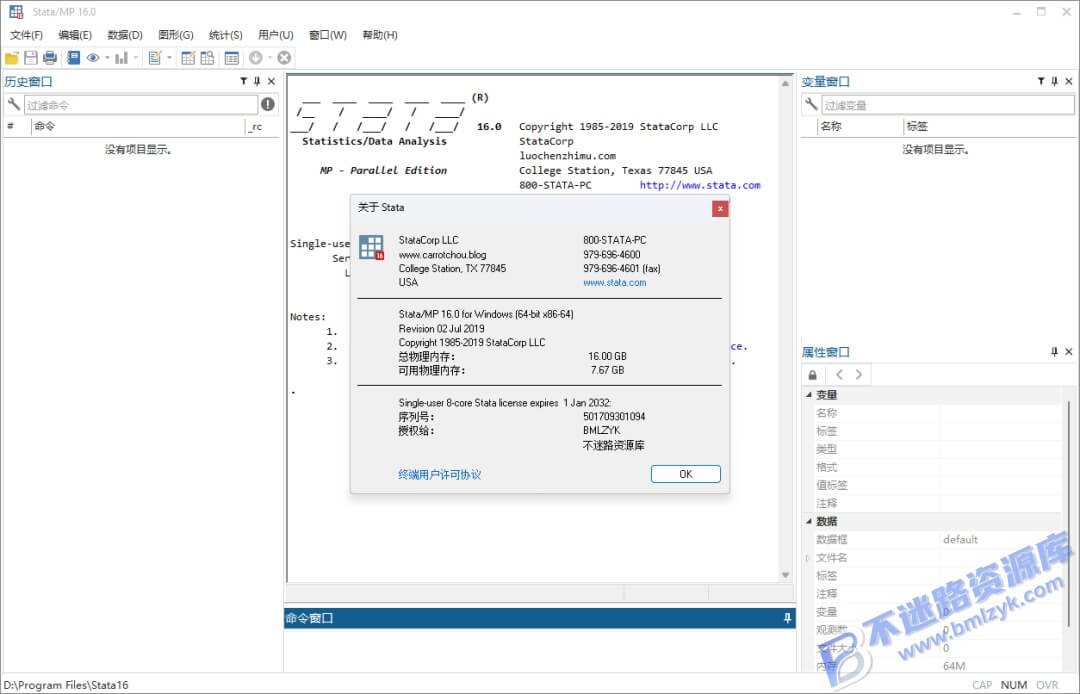1080x694 pixels.
Task: Open the Data Editor (Edit) icon
Action: pos(188,59)
